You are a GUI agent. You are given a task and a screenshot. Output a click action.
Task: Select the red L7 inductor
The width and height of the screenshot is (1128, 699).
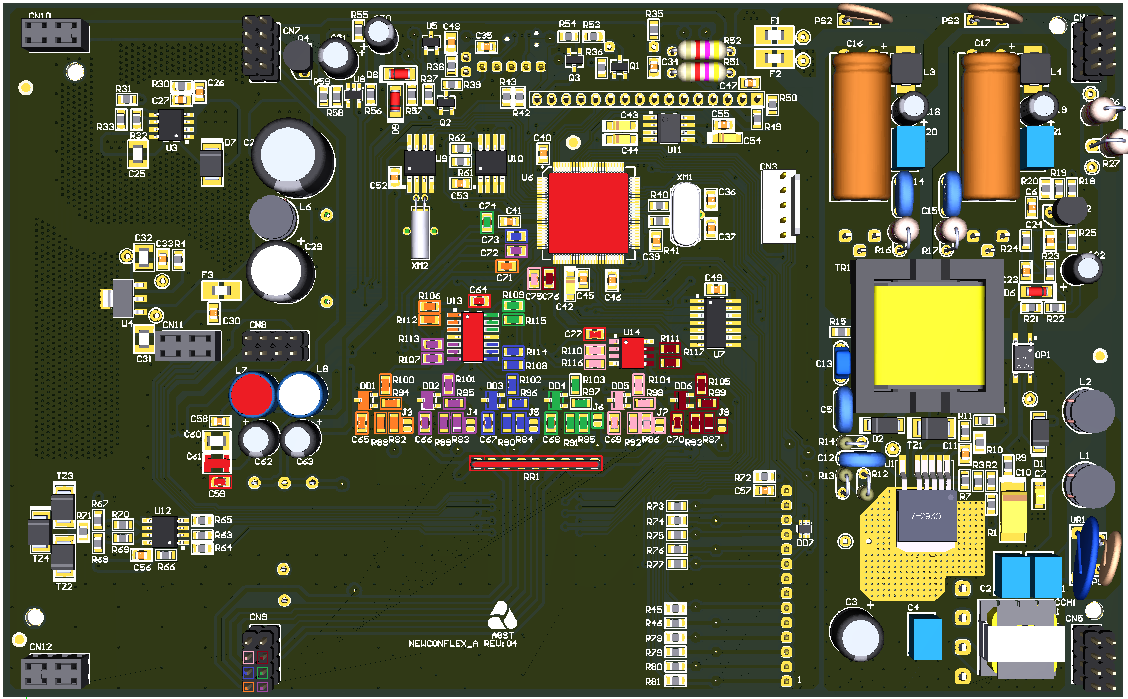251,395
